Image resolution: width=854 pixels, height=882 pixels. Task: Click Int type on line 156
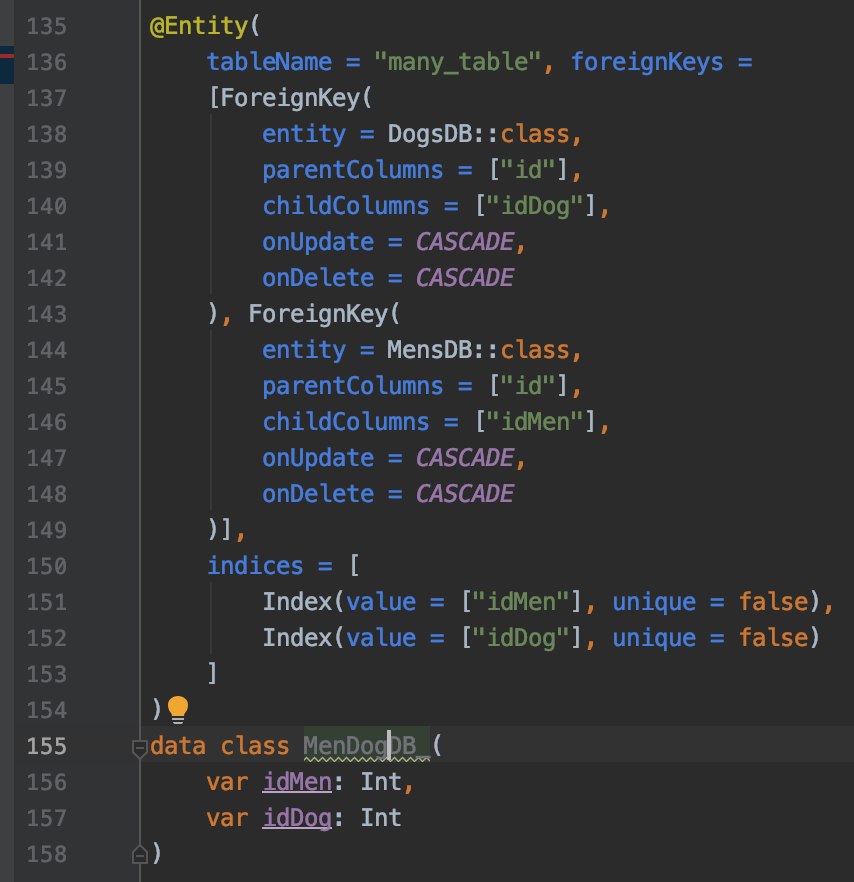pyautogui.click(x=381, y=782)
